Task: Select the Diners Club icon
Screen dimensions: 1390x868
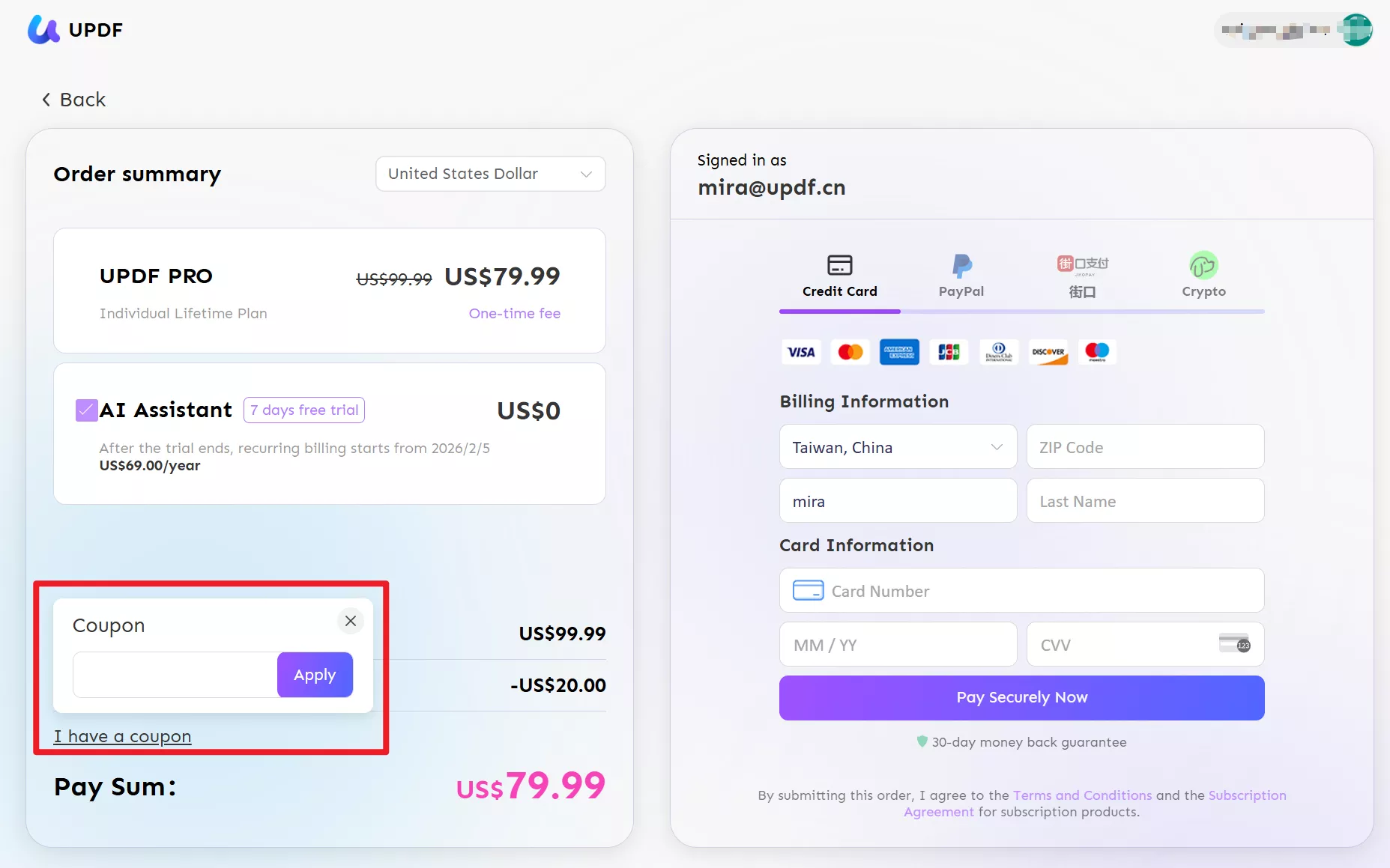Action: pos(998,352)
